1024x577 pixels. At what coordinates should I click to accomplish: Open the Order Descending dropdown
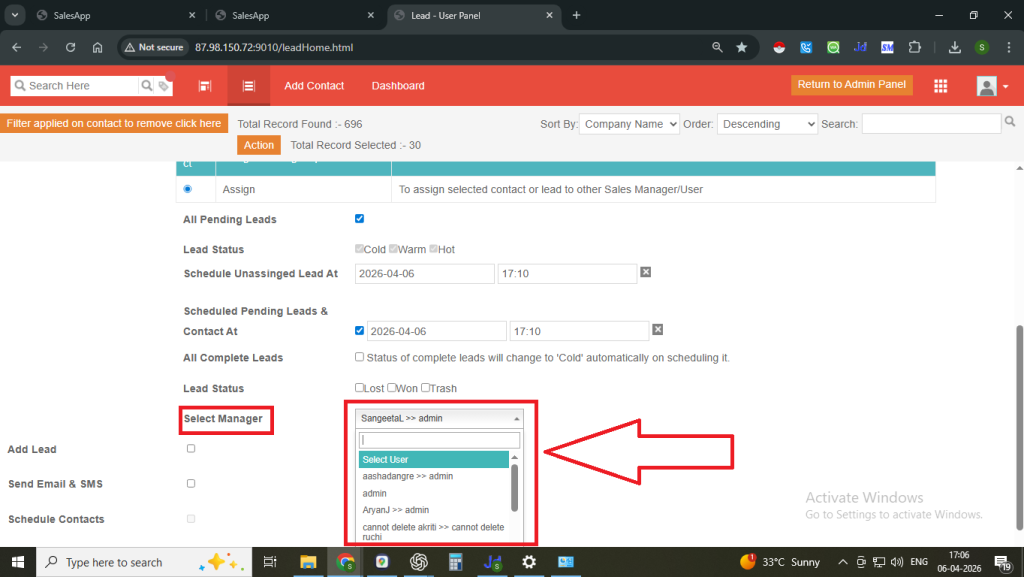pos(767,124)
